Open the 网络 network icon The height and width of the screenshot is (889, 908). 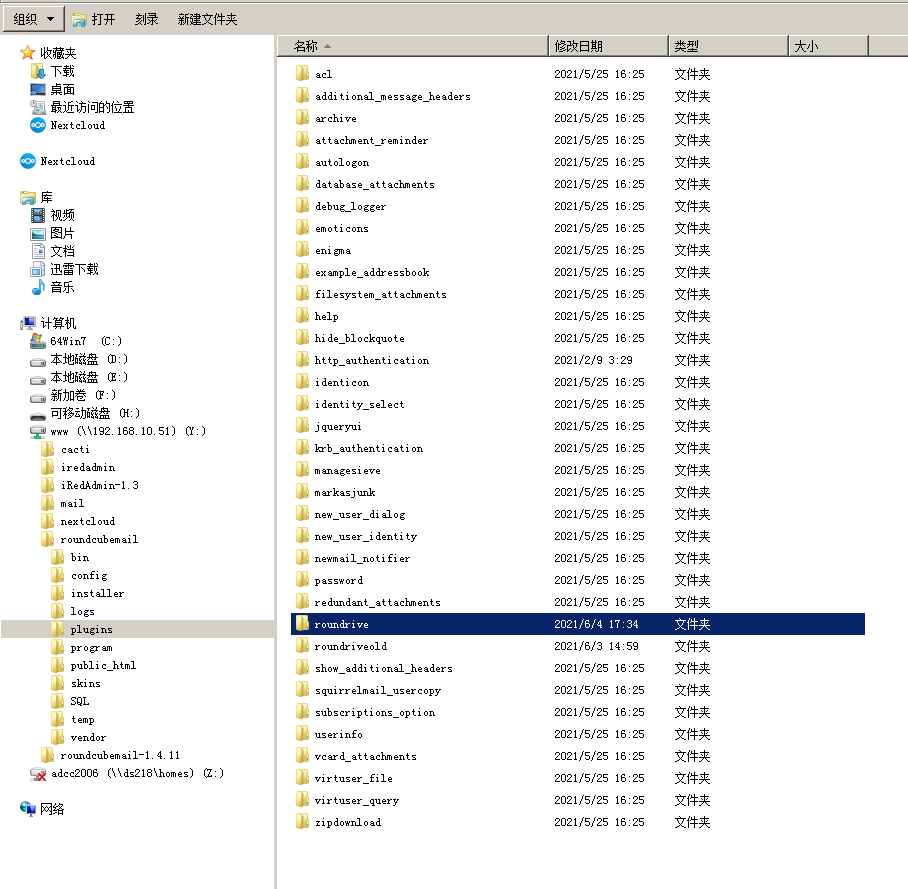(28, 809)
